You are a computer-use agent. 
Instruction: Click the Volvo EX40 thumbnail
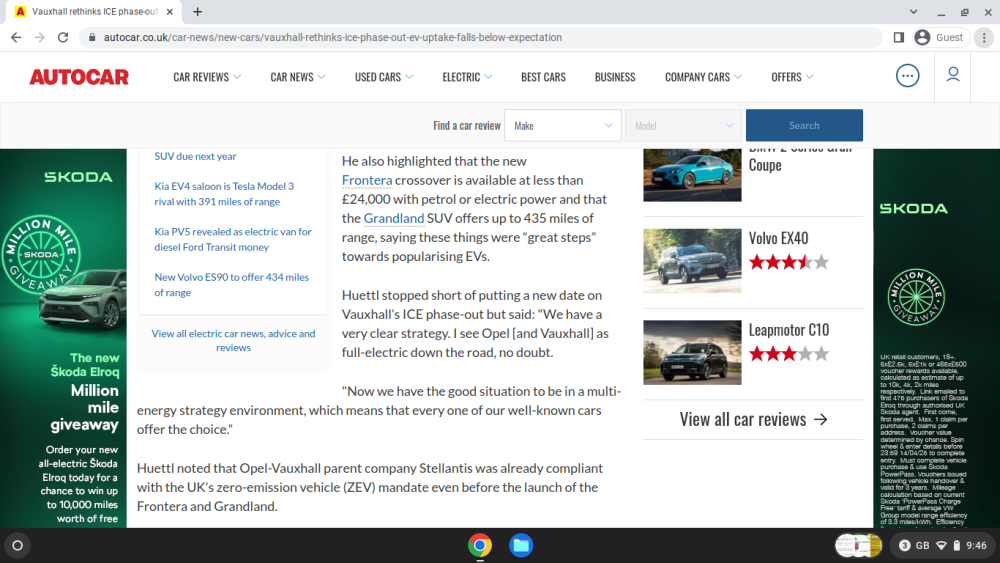click(x=692, y=261)
